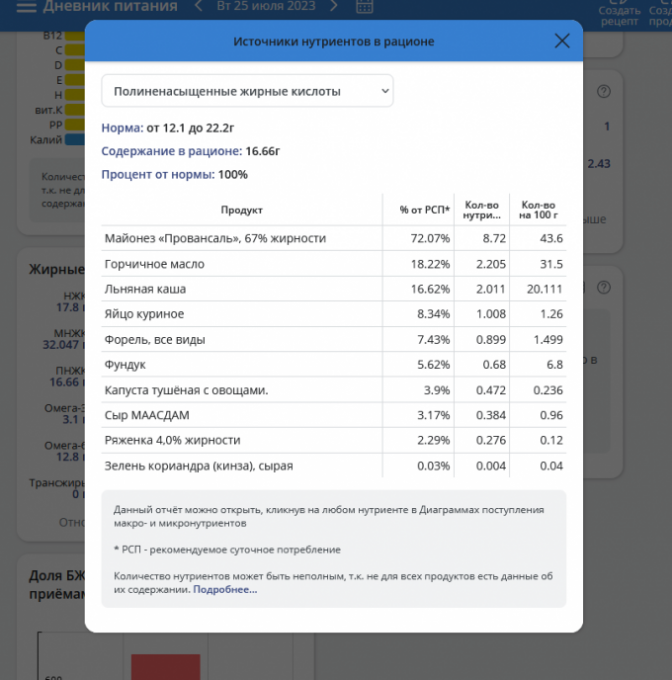This screenshot has height=680, width=672.
Task: Click lower help question icon behind dialog
Action: pos(603,288)
